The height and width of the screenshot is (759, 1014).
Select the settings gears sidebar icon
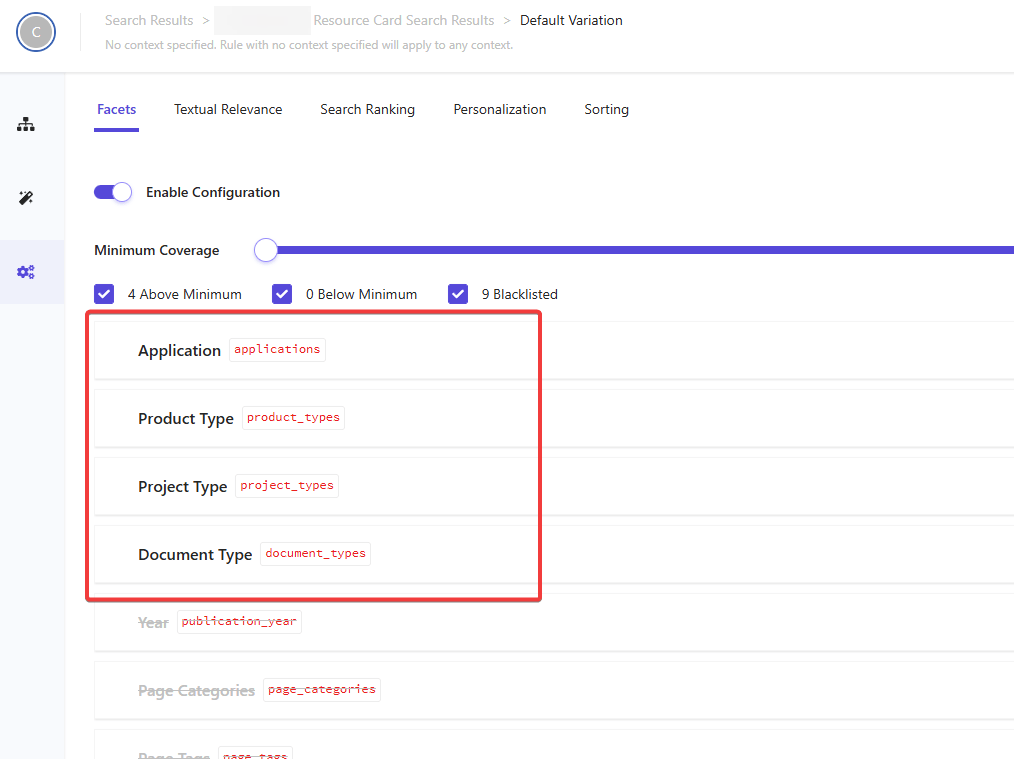click(x=26, y=272)
